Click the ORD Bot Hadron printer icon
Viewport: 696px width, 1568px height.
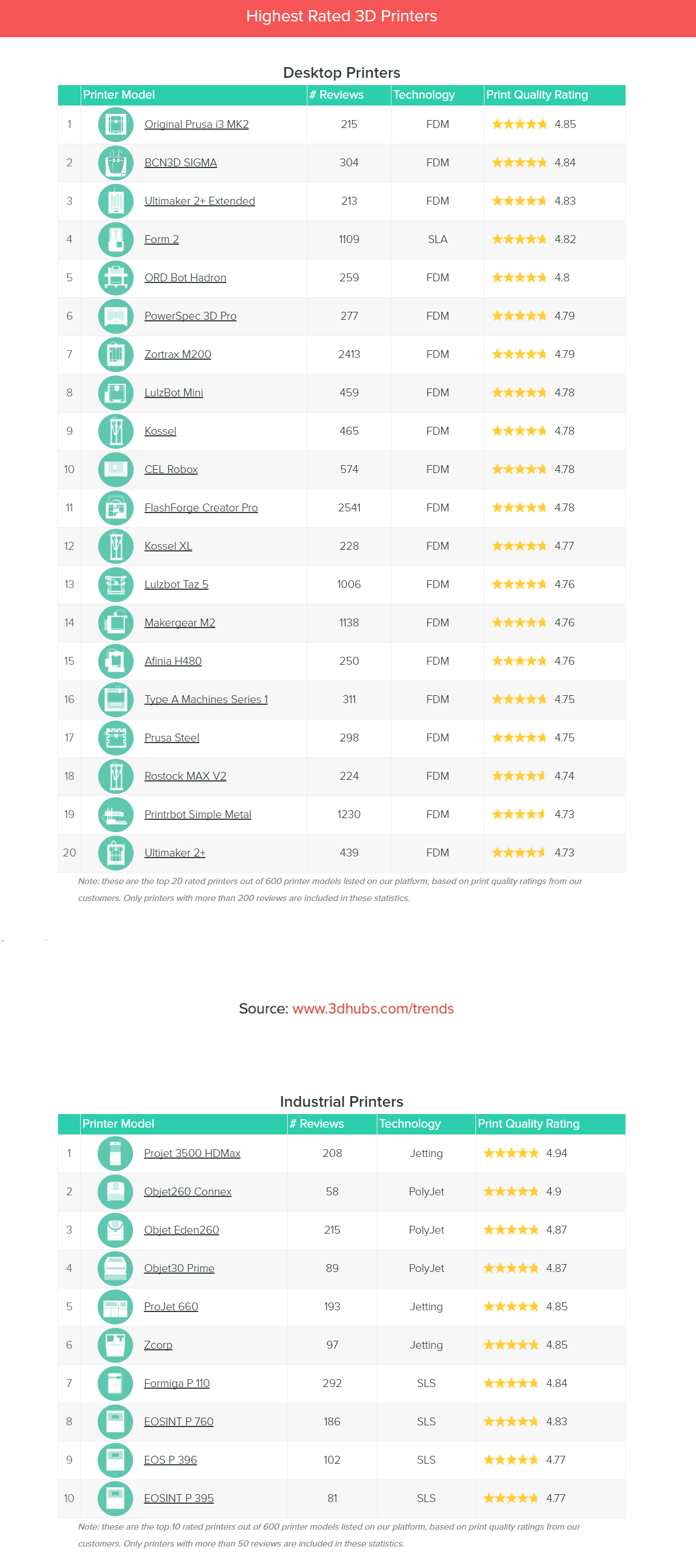pyautogui.click(x=116, y=277)
